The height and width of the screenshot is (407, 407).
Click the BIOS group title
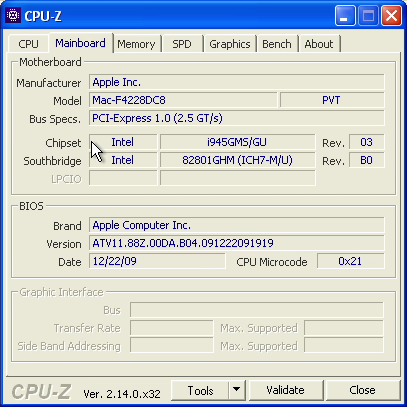click(31, 206)
